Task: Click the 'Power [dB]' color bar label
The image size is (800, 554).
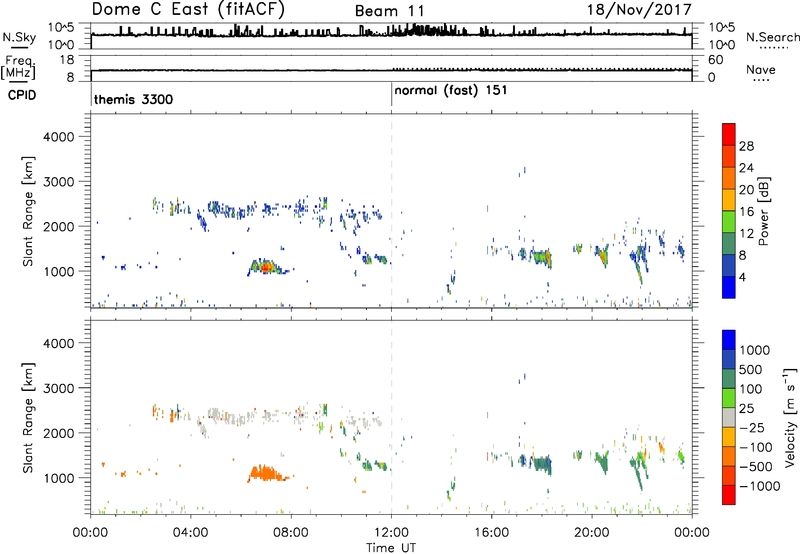Action: [763, 211]
